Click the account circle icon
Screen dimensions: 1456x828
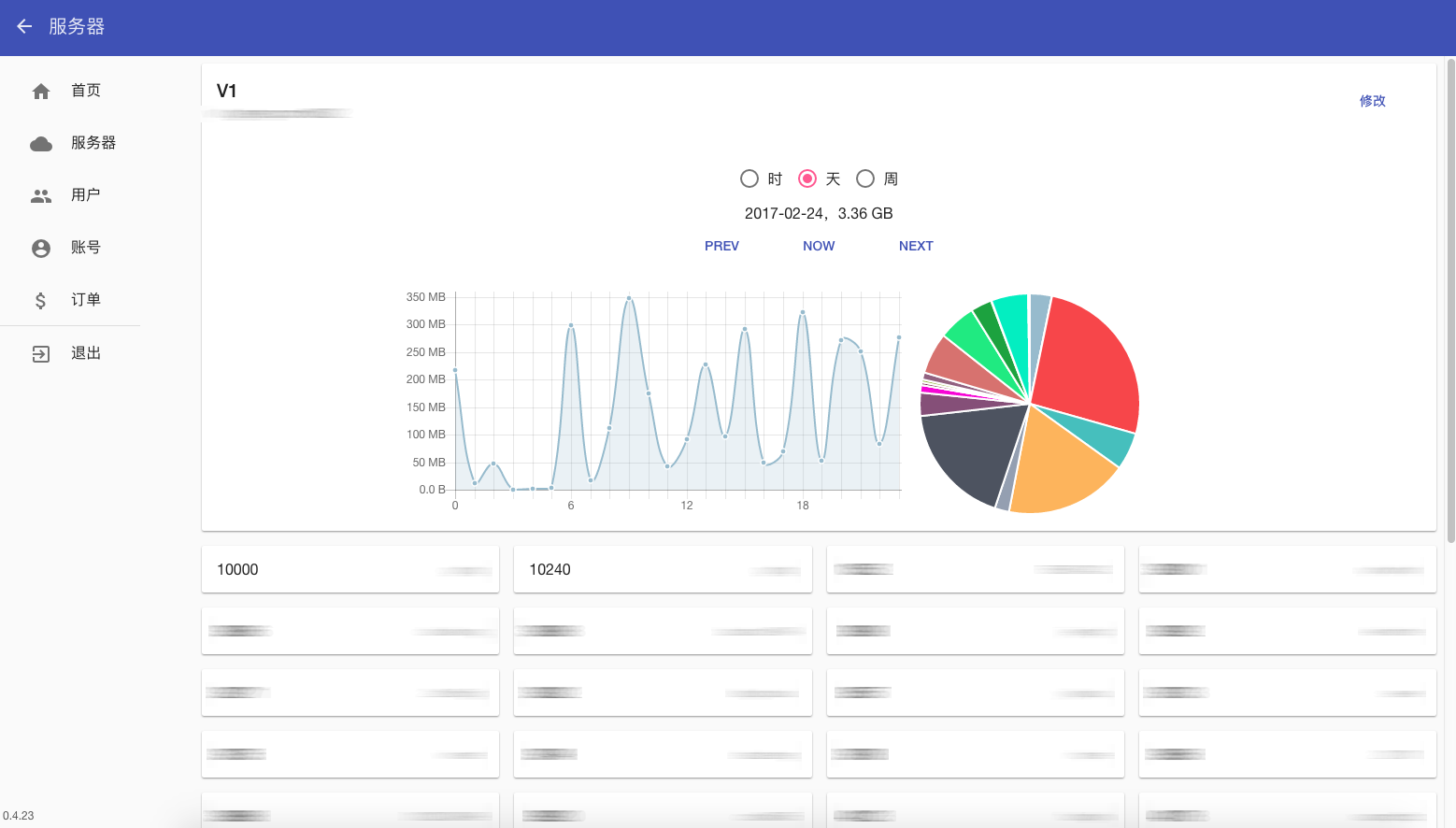[41, 248]
